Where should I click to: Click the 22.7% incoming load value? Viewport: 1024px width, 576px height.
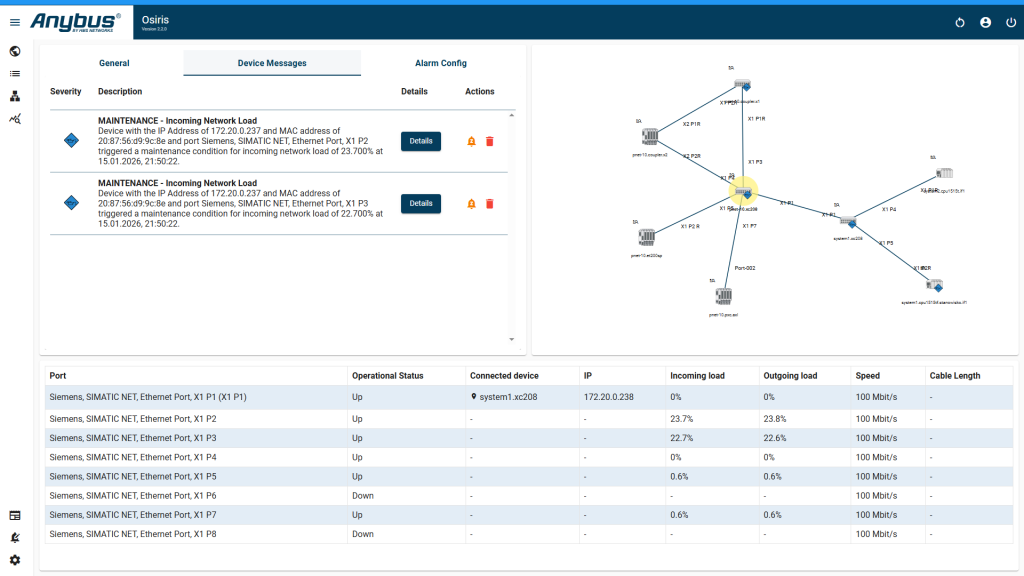coord(682,438)
